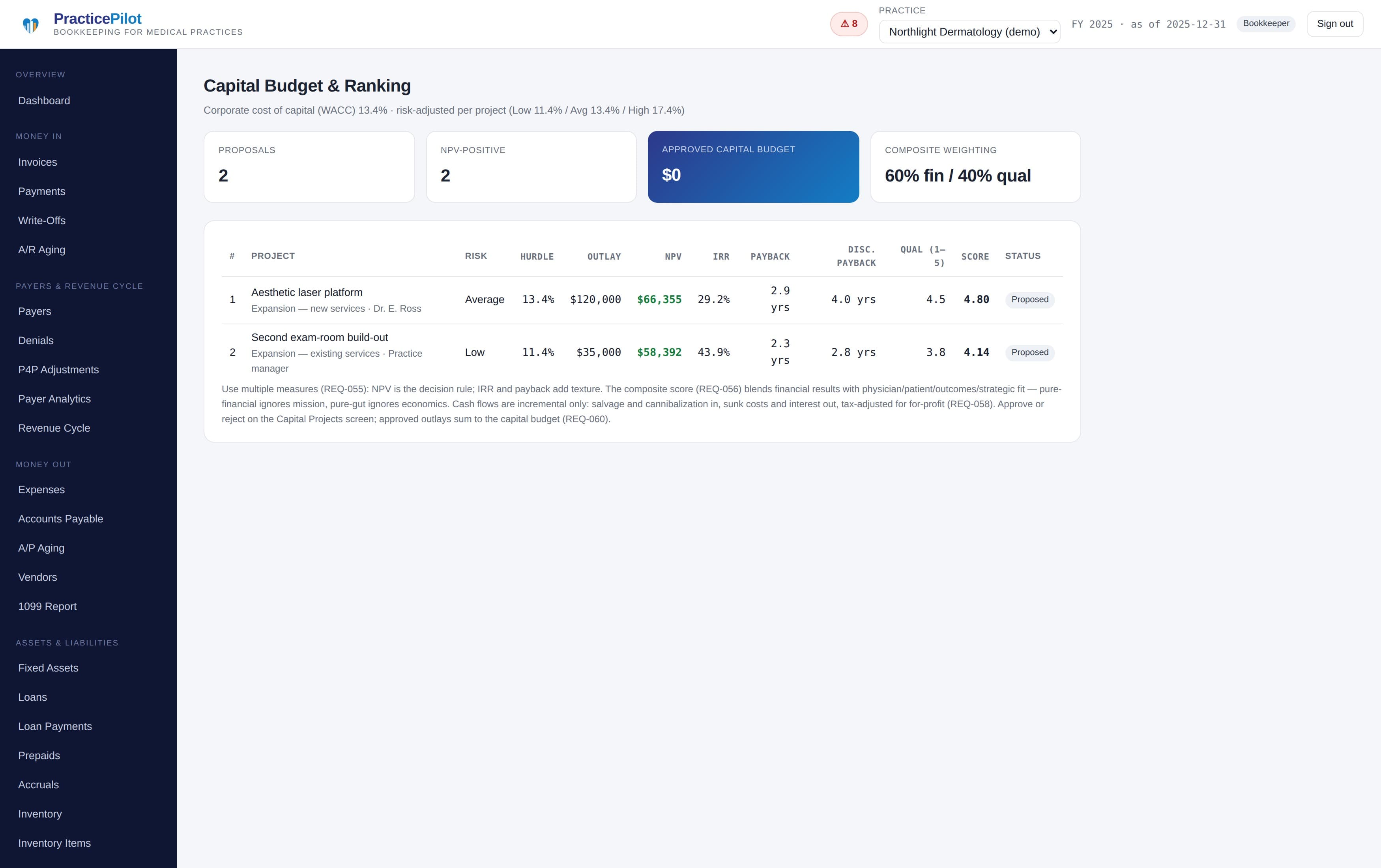
Task: Click the Proposals summary card
Action: pyautogui.click(x=309, y=167)
